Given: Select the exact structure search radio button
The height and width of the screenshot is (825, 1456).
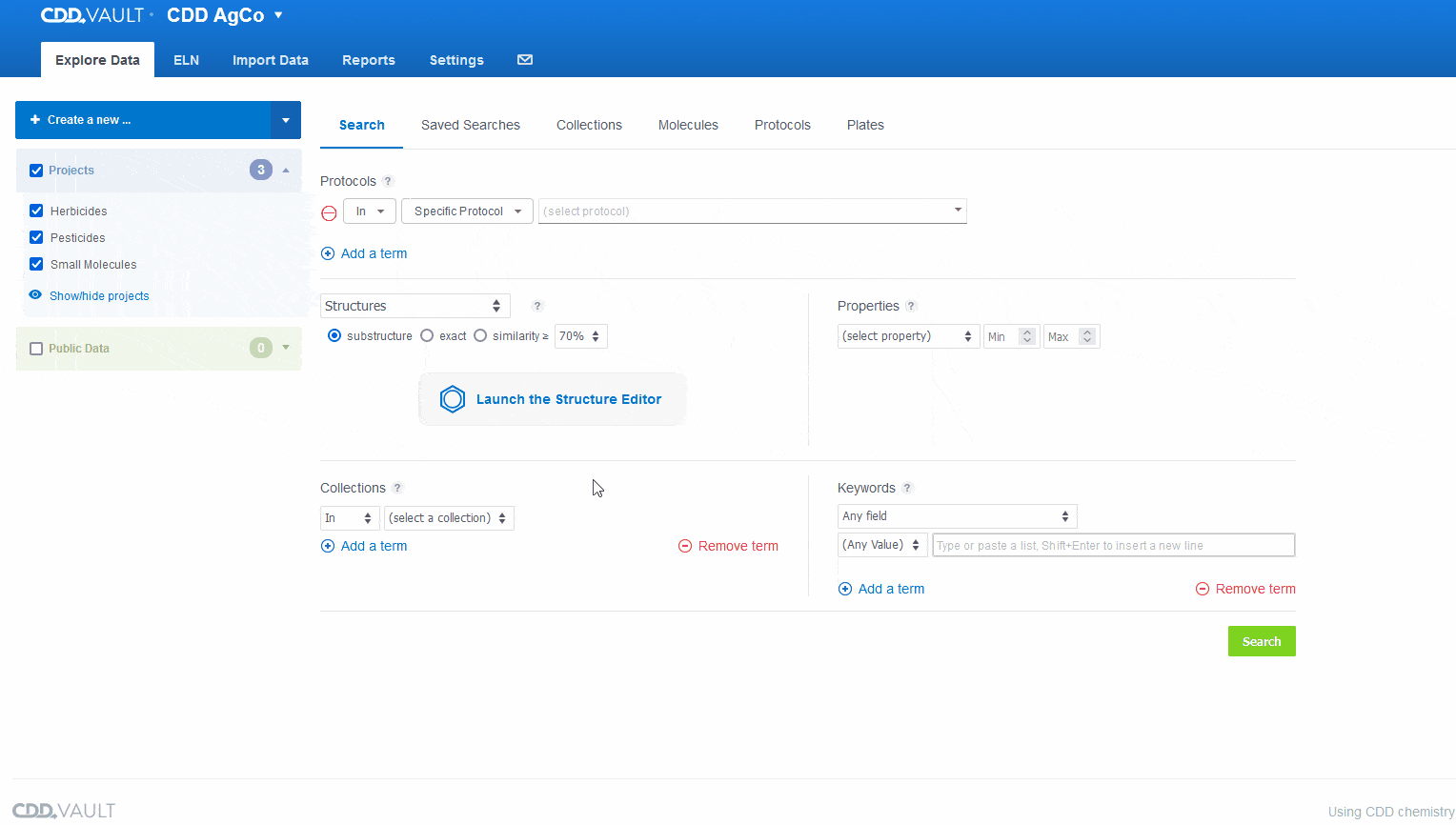Looking at the screenshot, I should click(x=426, y=335).
